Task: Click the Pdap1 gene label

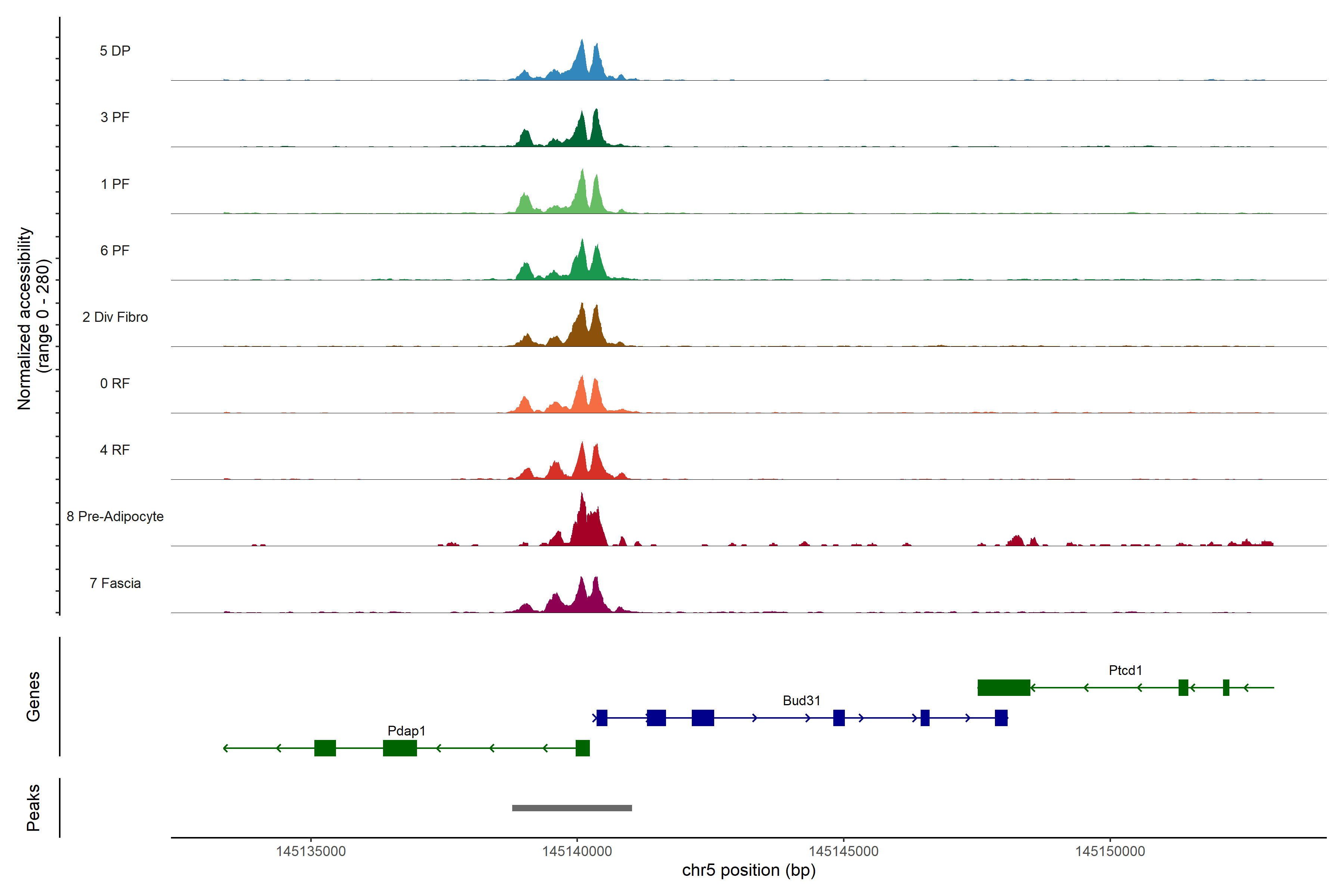Action: tap(406, 730)
